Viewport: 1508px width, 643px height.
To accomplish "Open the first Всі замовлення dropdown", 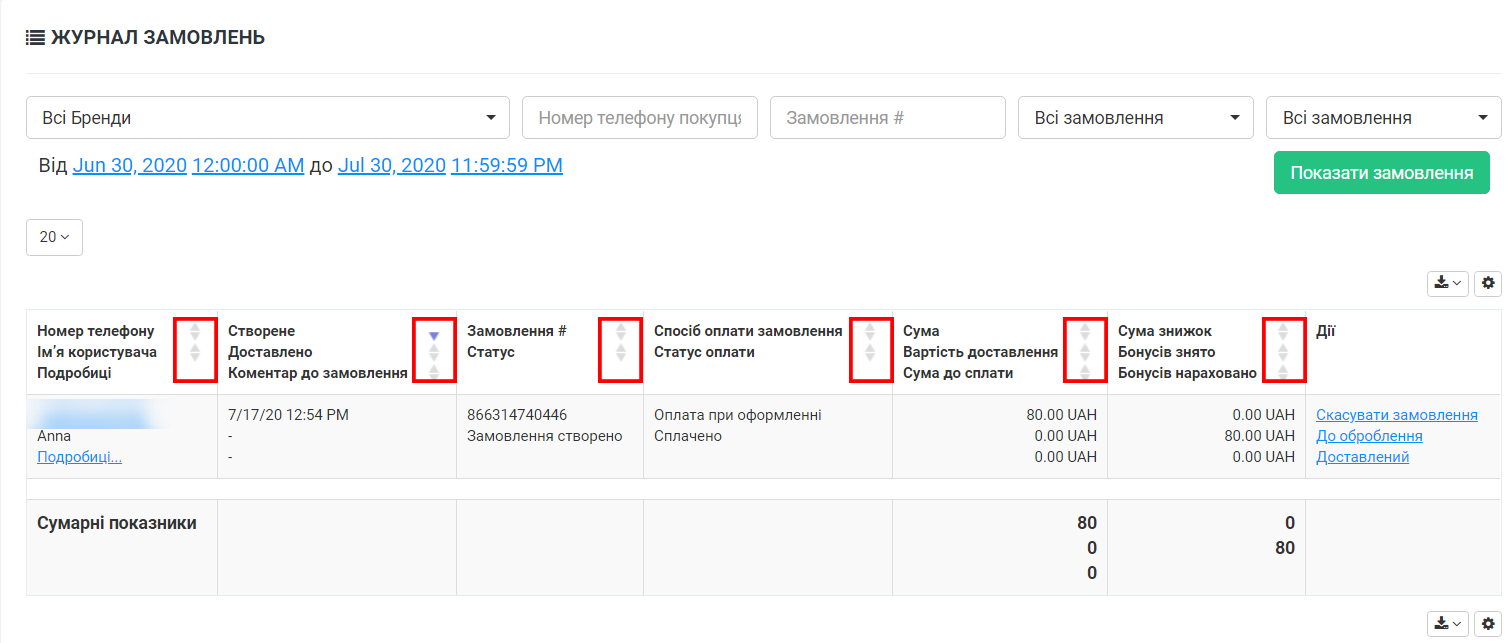I will coord(1135,118).
